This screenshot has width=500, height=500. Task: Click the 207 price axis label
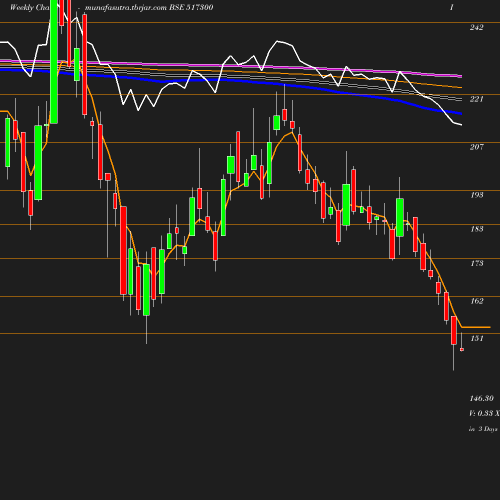[476, 147]
